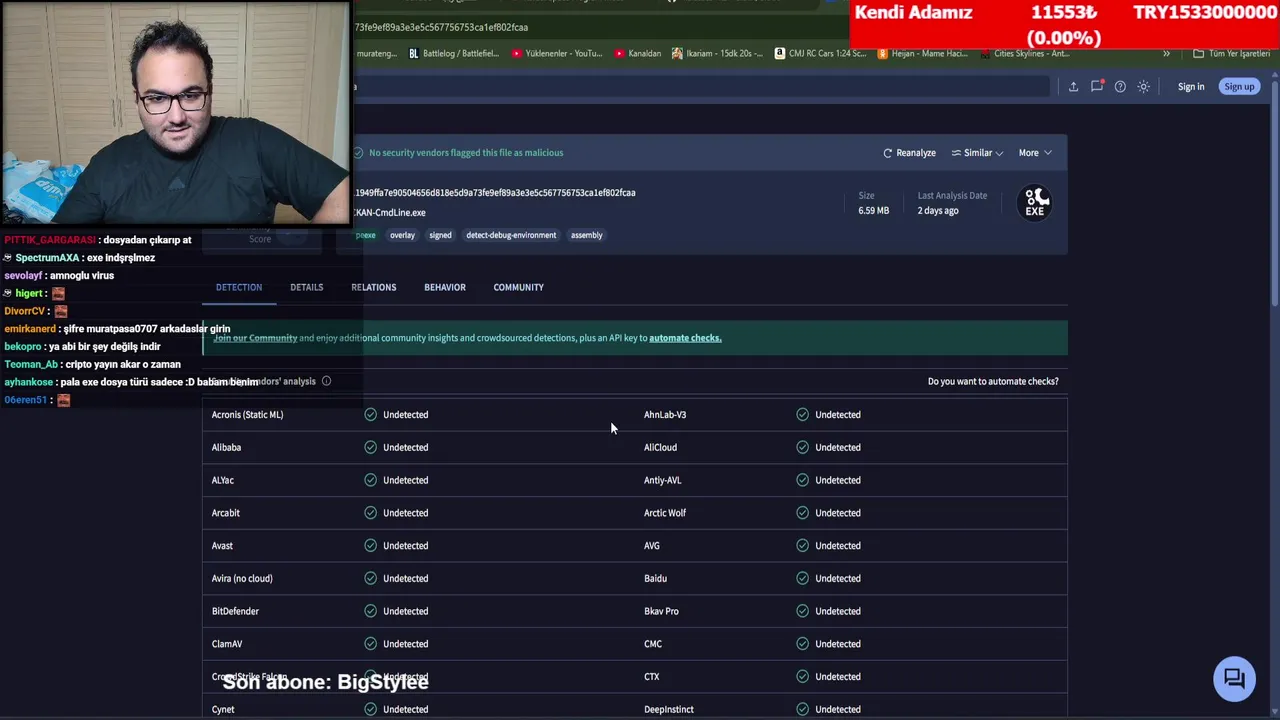Click the Undetected check icon for AhnLab-V3
Viewport: 1280px width, 720px height.
tap(802, 415)
